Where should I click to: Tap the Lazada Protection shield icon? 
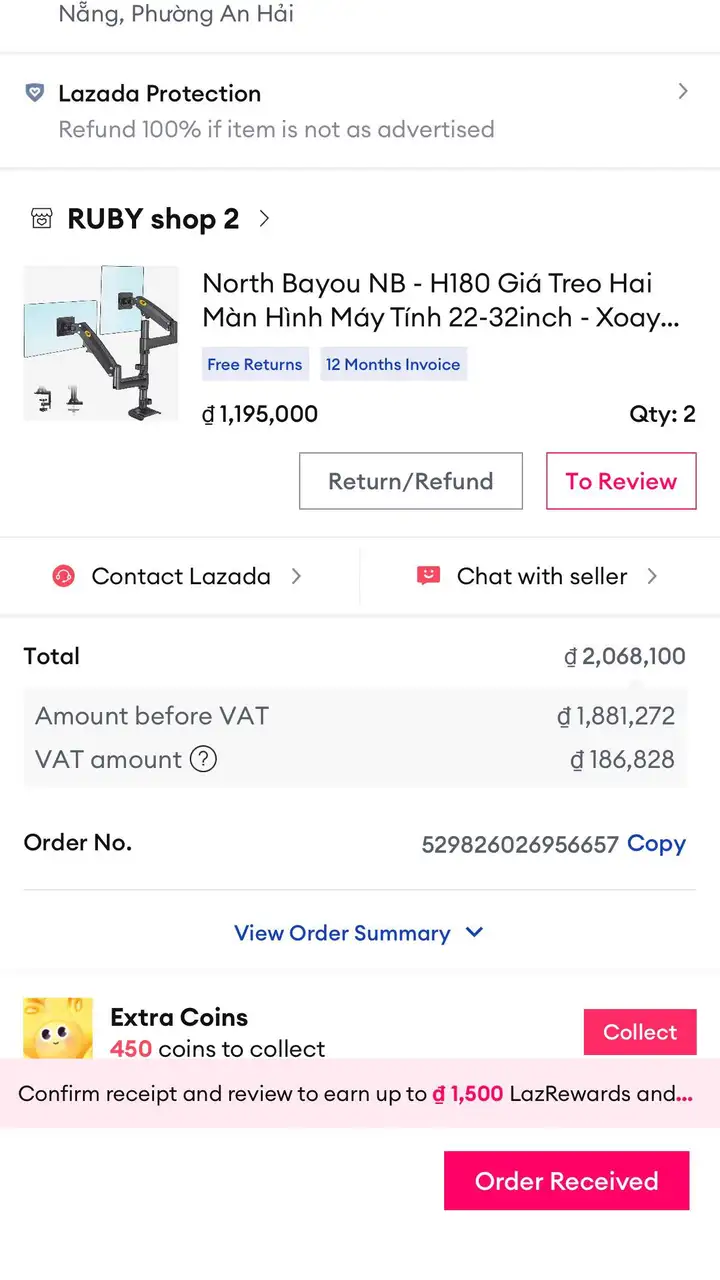[x=35, y=93]
